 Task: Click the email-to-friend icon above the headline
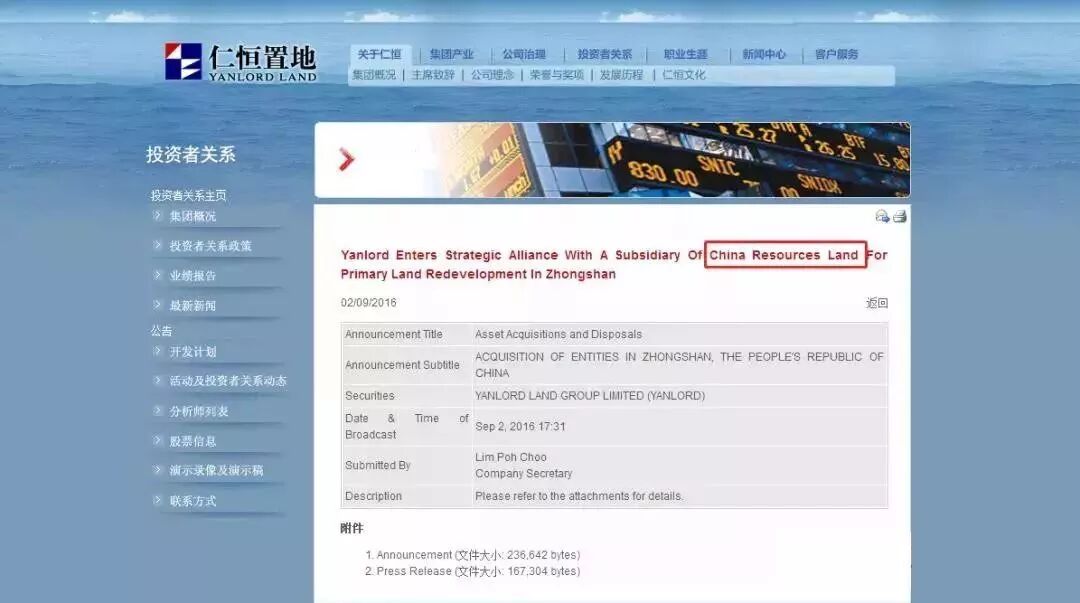(x=882, y=216)
